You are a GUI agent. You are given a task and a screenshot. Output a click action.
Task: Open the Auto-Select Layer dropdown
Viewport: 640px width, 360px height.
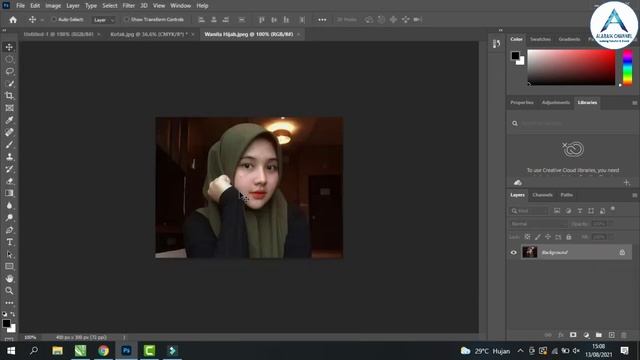point(104,20)
